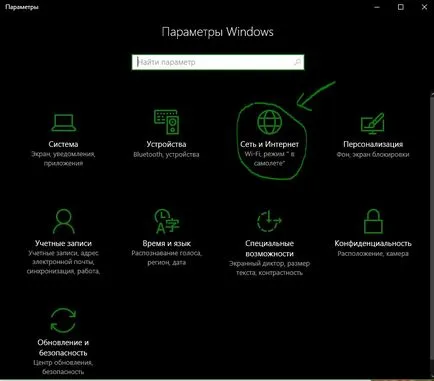Minimize the Параметры window

(x=377, y=7)
